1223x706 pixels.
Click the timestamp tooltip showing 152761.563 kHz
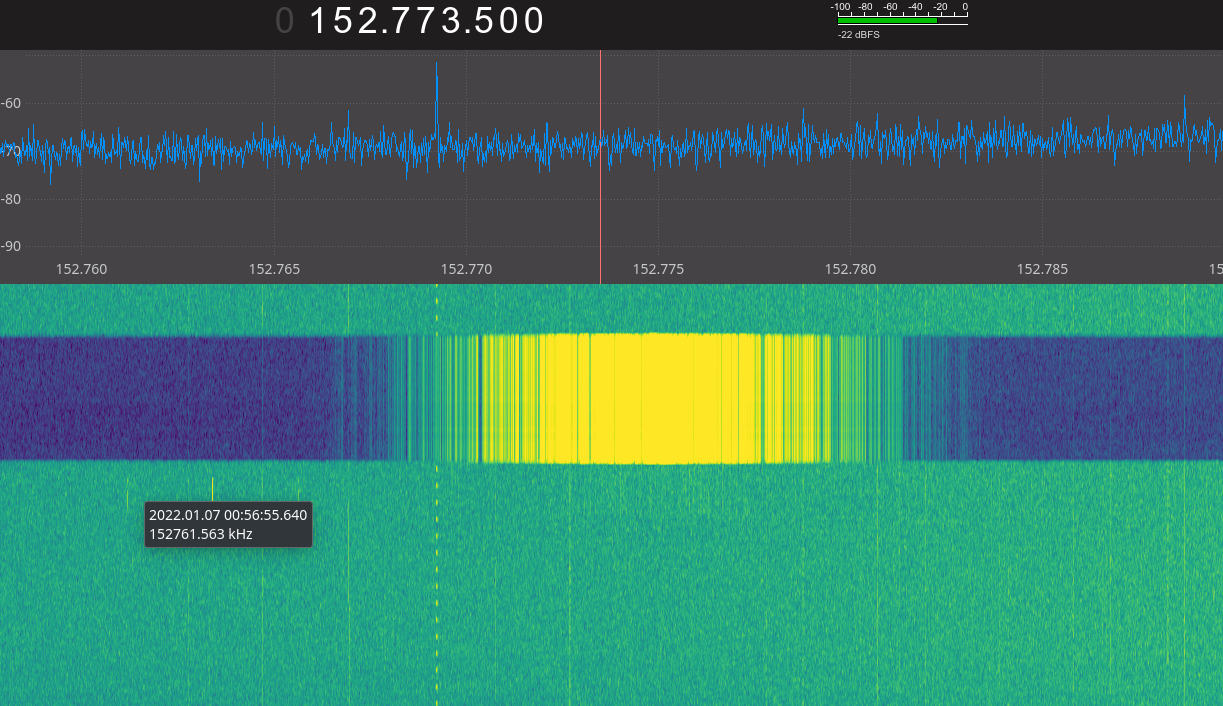coord(228,524)
